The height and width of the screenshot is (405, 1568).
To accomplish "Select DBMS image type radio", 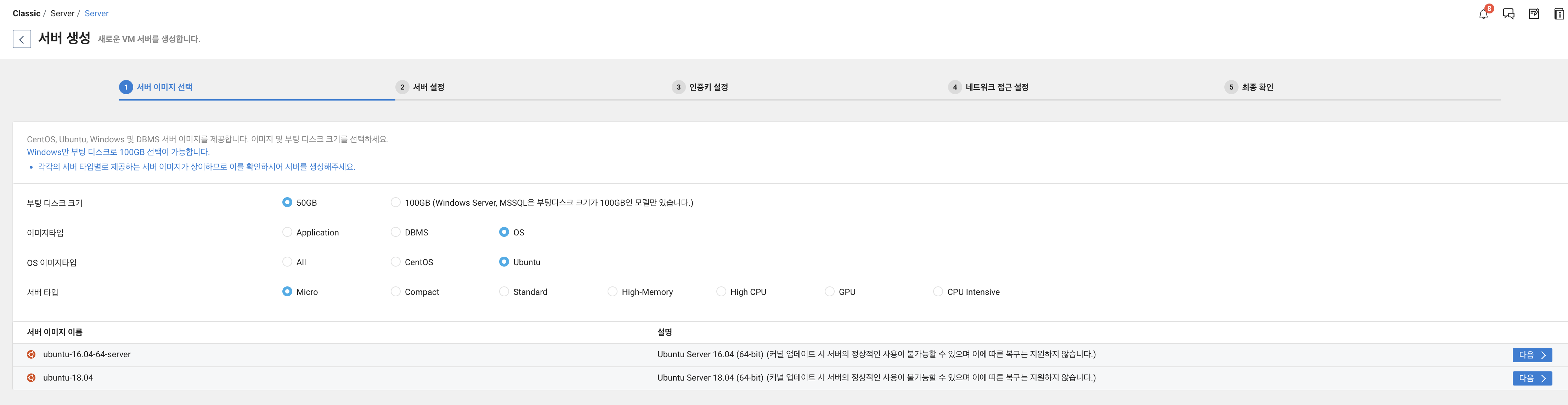I will tap(396, 232).
